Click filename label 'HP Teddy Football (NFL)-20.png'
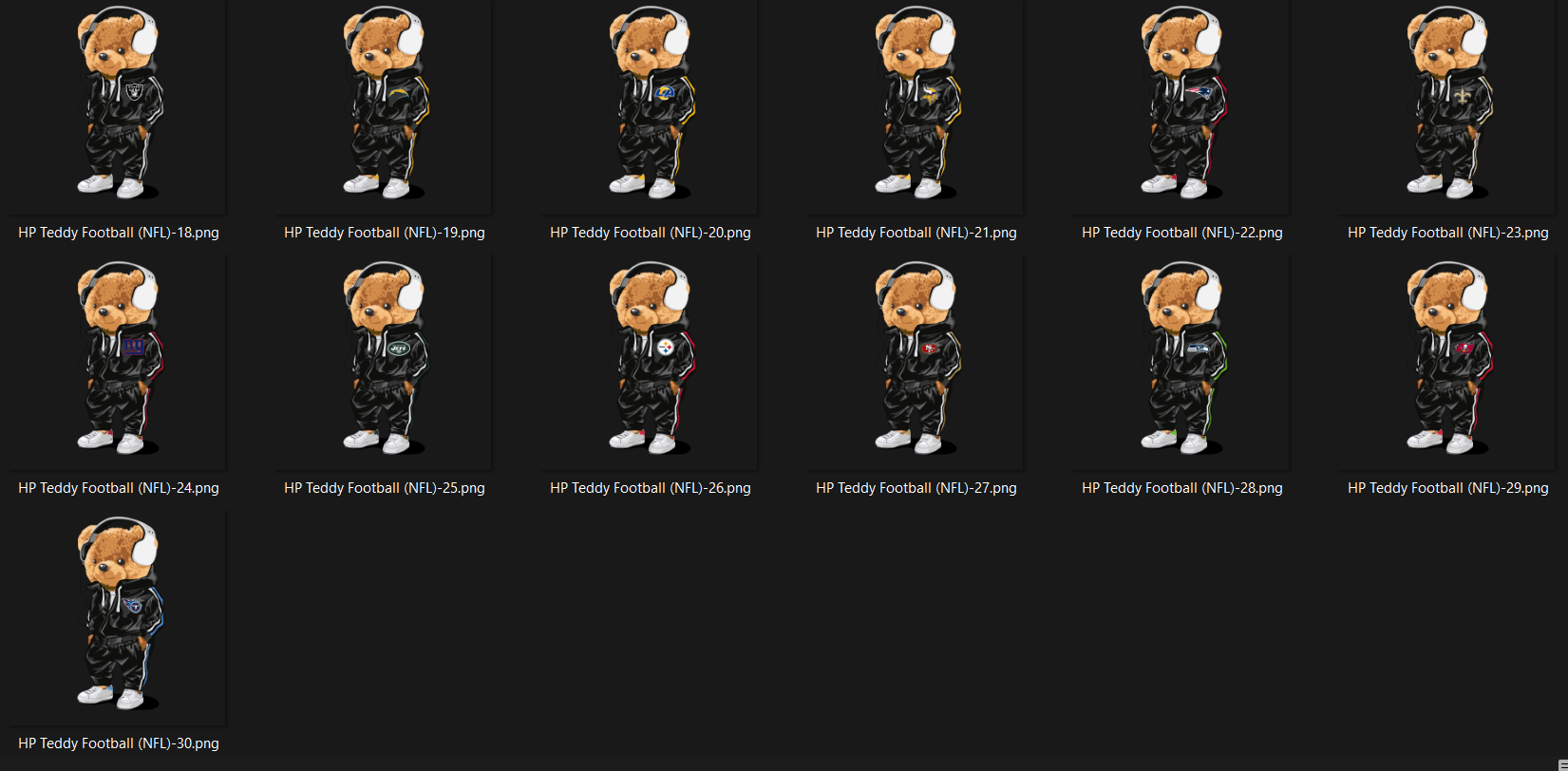The width and height of the screenshot is (1568, 771). click(651, 233)
